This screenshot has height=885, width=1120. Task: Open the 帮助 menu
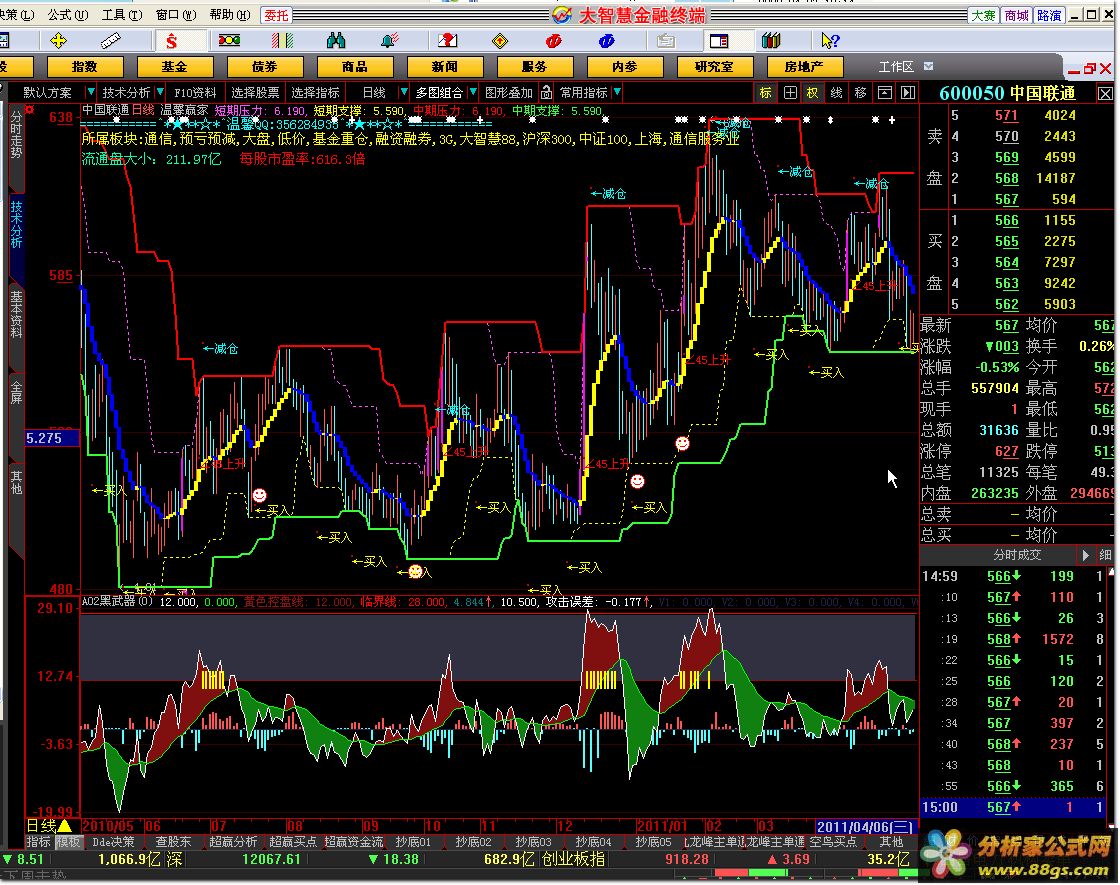[230, 14]
